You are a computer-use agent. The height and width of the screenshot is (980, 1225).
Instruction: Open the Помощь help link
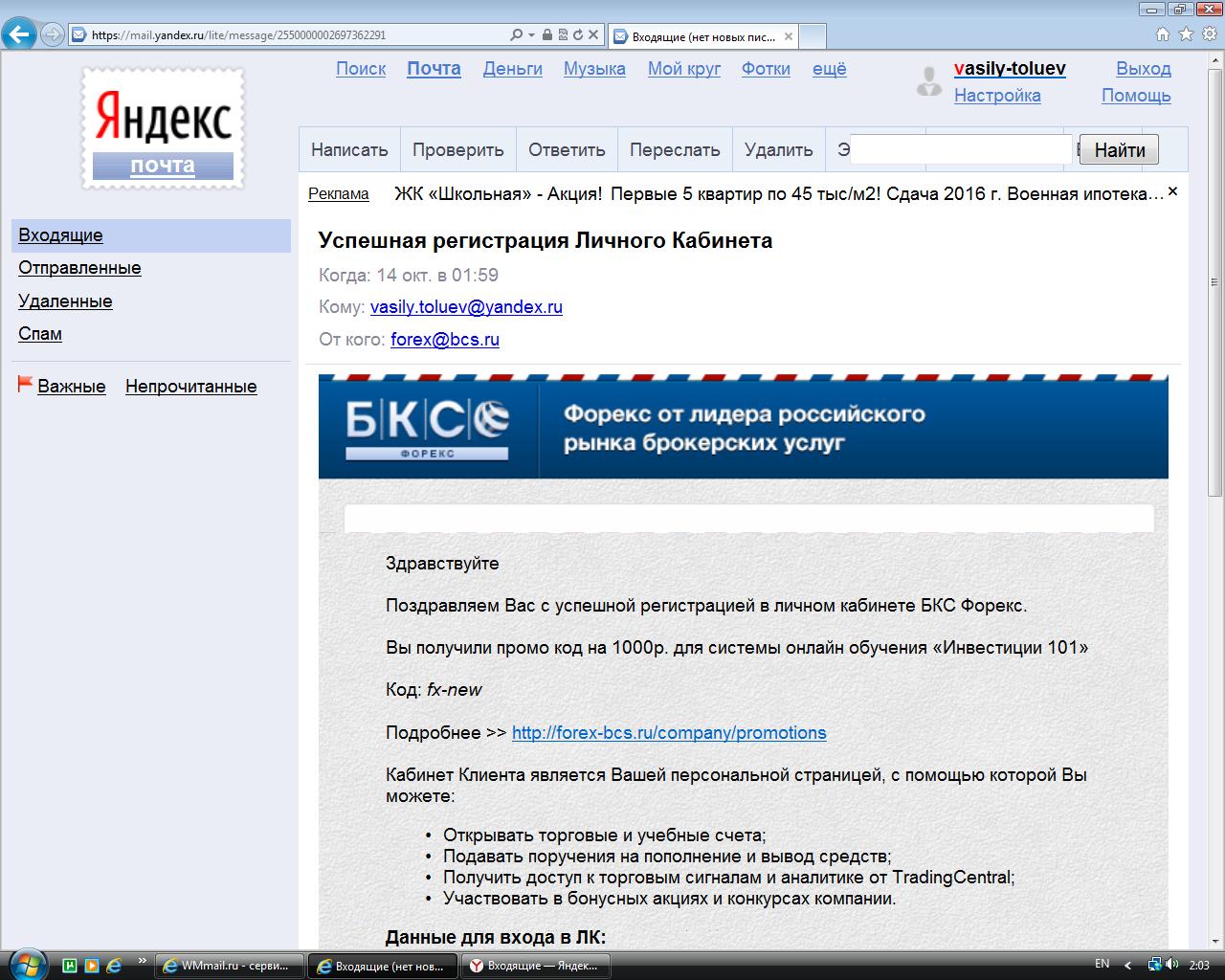[x=1136, y=96]
